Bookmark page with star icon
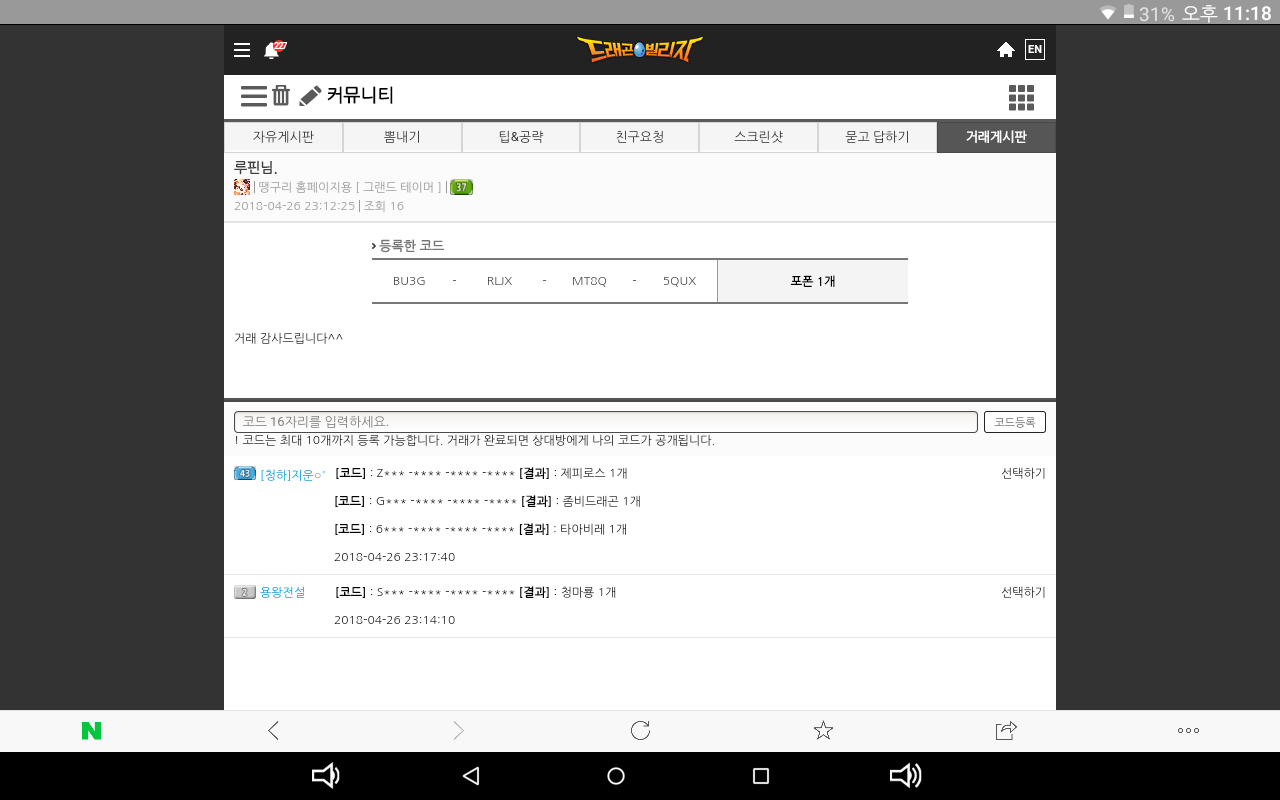The width and height of the screenshot is (1280, 800). 823,731
